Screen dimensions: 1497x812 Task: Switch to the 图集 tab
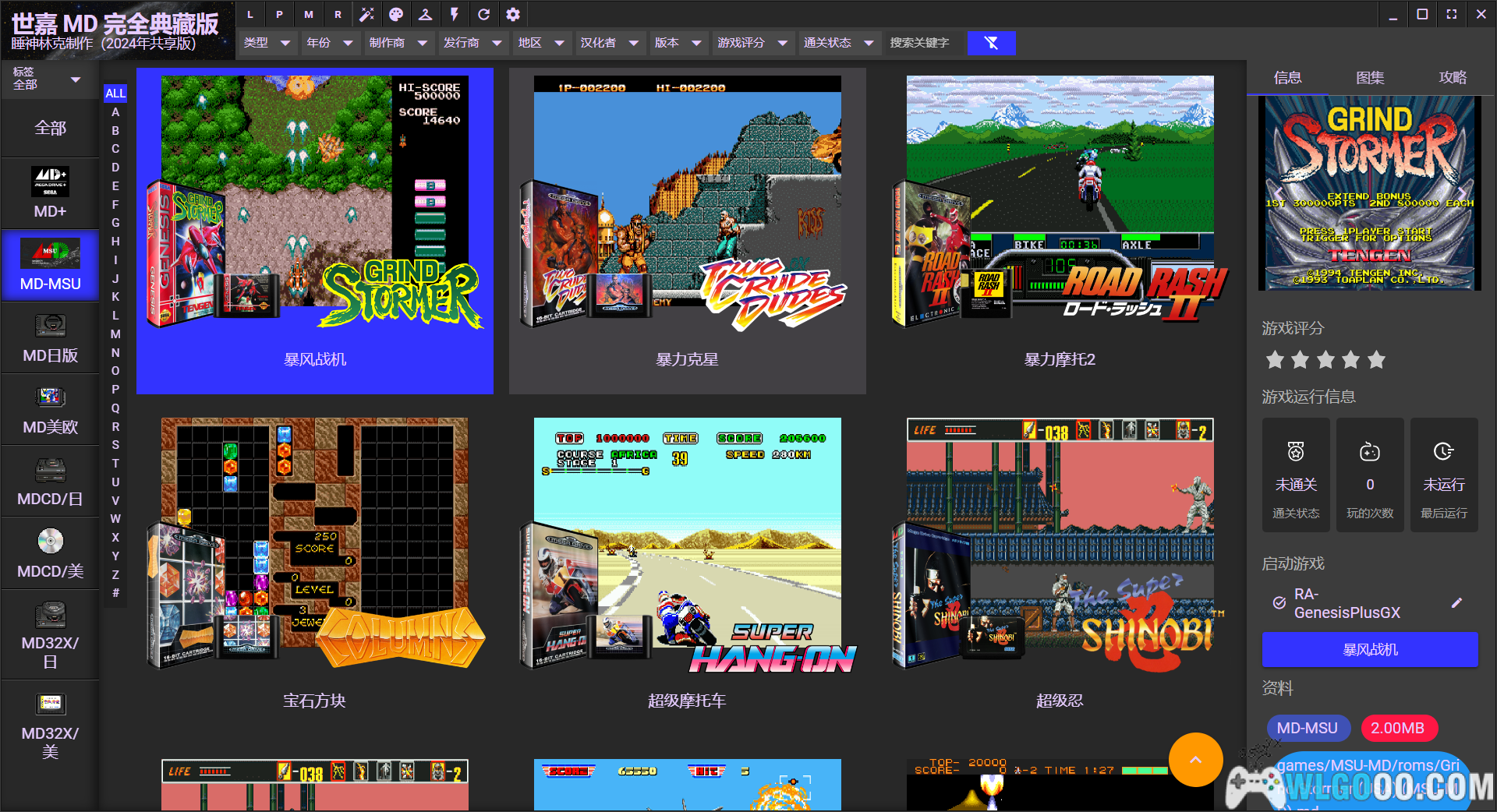pyautogui.click(x=1370, y=77)
